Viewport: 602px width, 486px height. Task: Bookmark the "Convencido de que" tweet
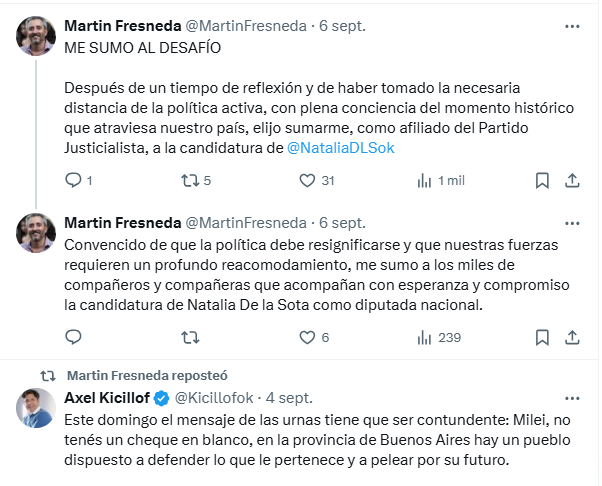541,338
